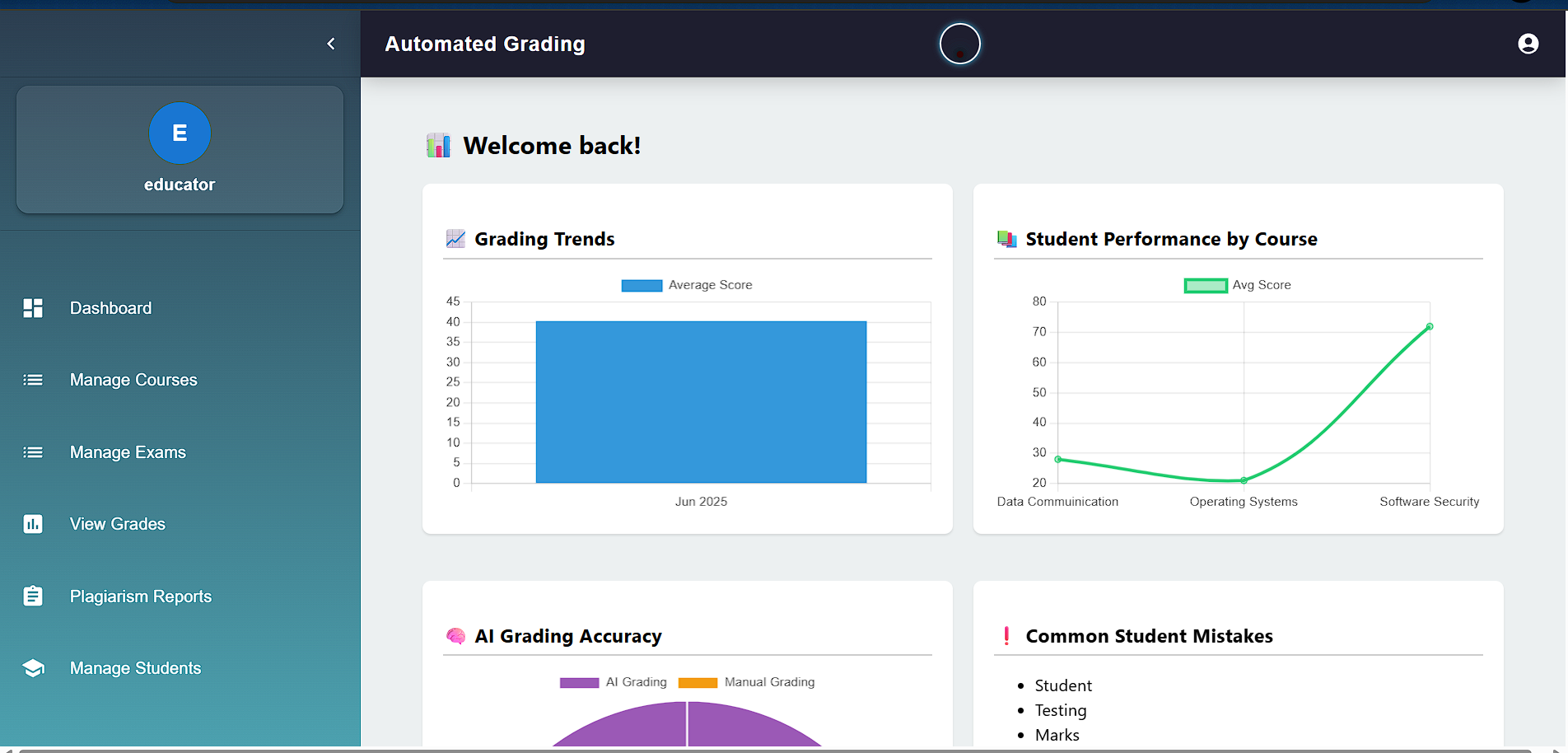Click the bar chart icon beside Welcome back
This screenshot has width=1568, height=753.
(438, 146)
